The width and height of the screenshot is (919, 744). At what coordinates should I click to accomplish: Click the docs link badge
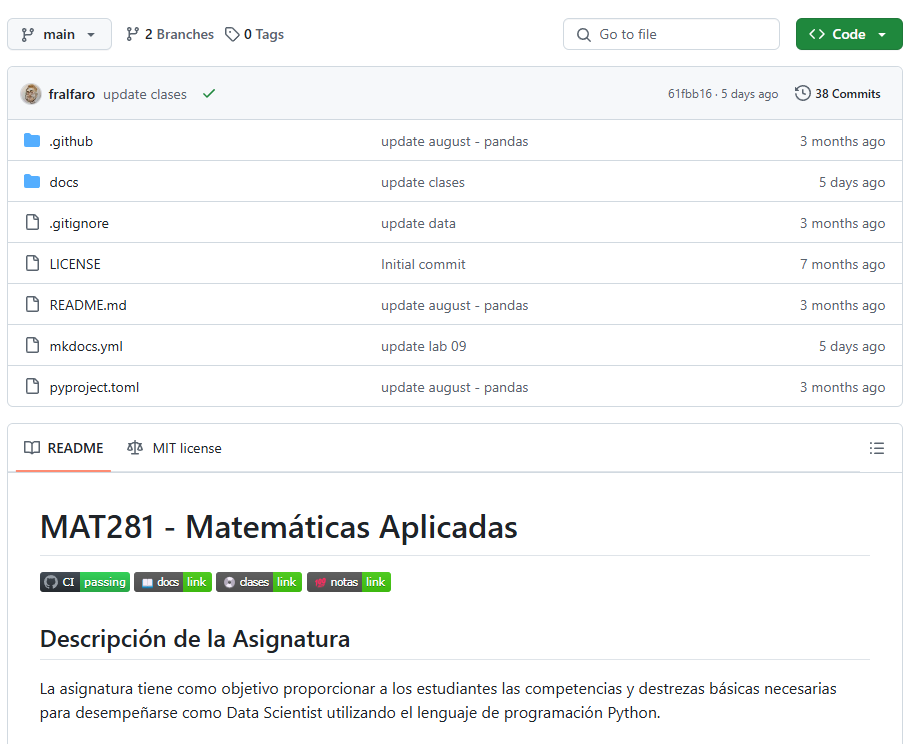click(173, 582)
